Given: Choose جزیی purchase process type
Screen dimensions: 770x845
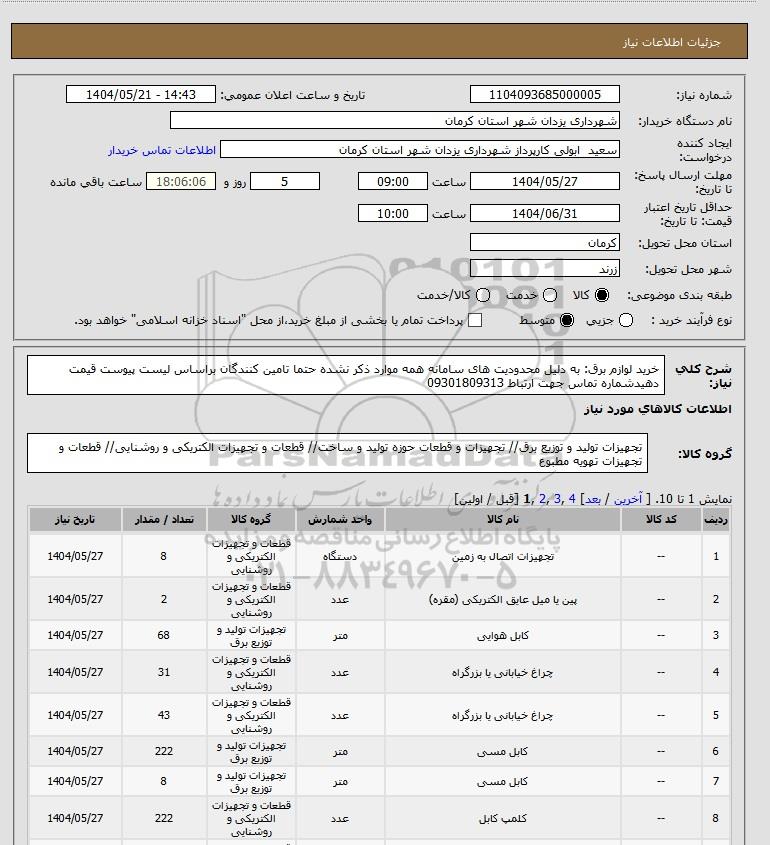Looking at the screenshot, I should [x=626, y=320].
